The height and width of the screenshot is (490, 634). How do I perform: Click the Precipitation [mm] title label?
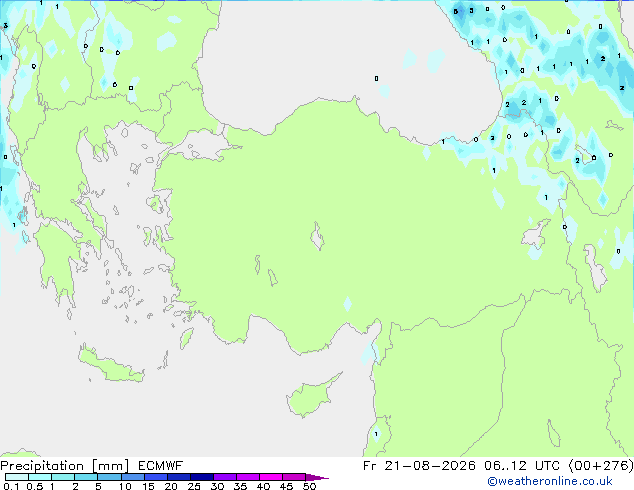point(64,466)
